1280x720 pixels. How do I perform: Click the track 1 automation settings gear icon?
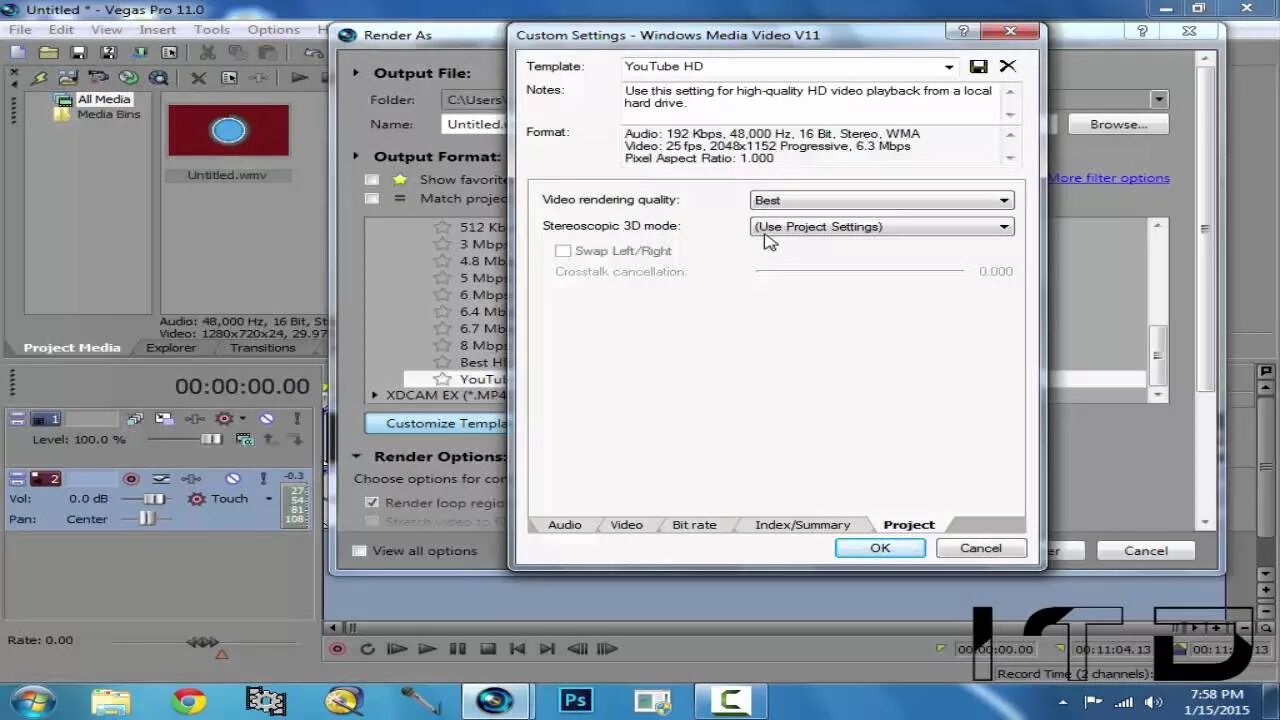coord(224,419)
